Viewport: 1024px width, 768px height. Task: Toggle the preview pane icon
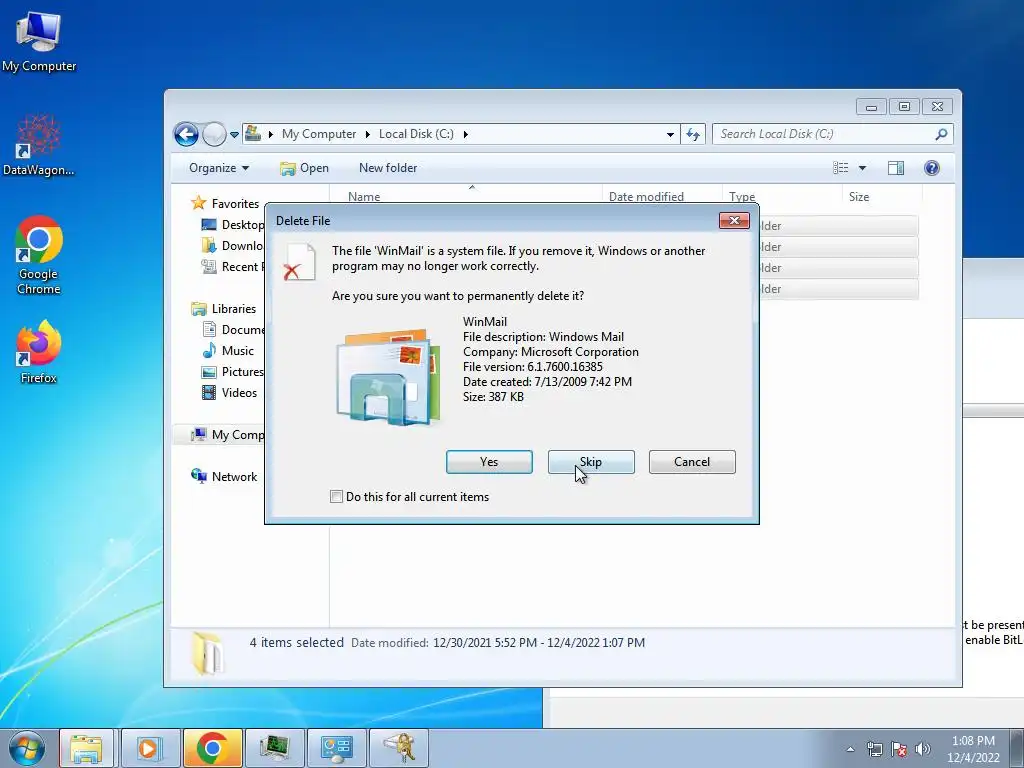coord(896,168)
